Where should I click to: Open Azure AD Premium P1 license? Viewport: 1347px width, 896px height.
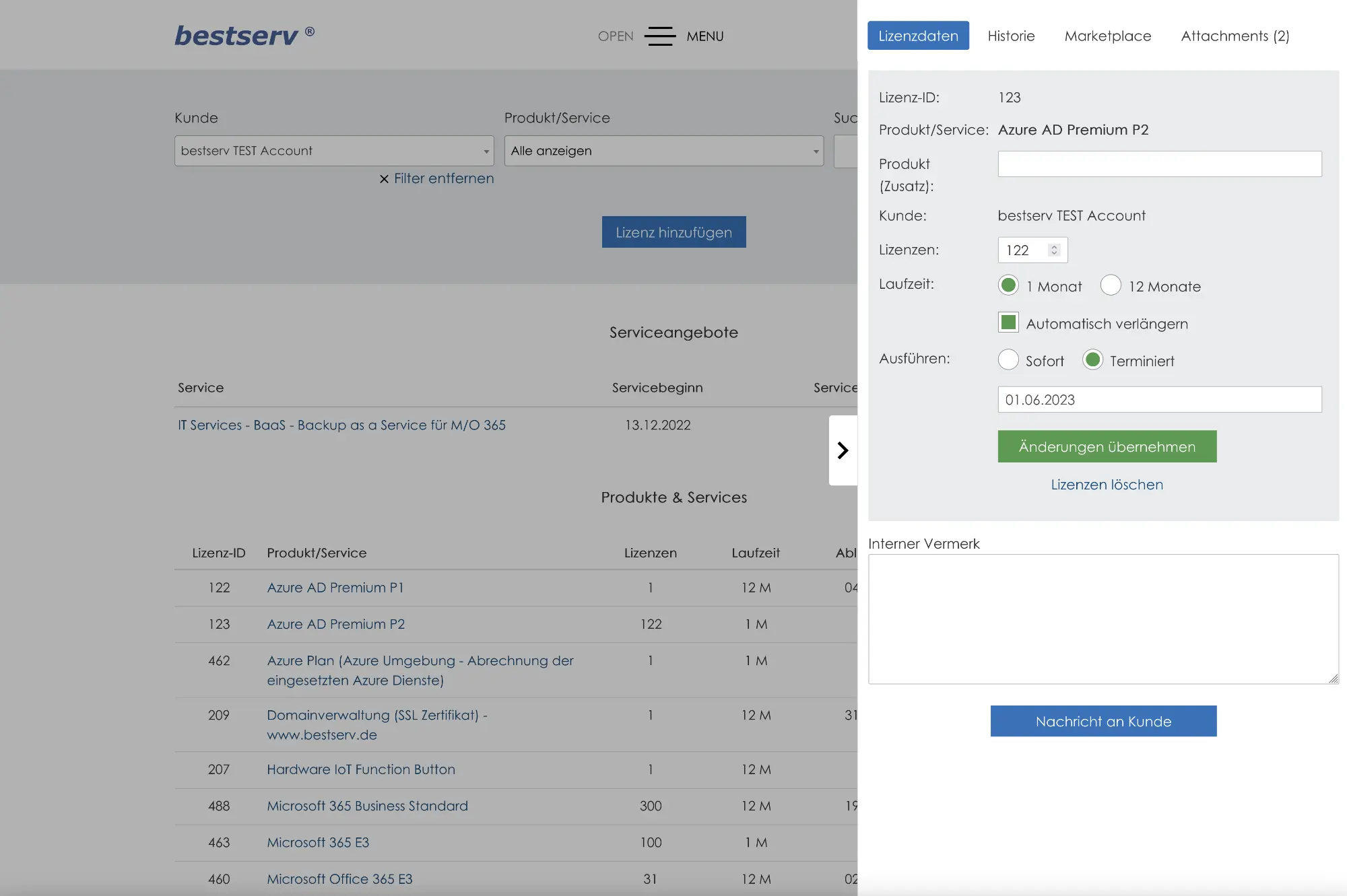(x=335, y=588)
